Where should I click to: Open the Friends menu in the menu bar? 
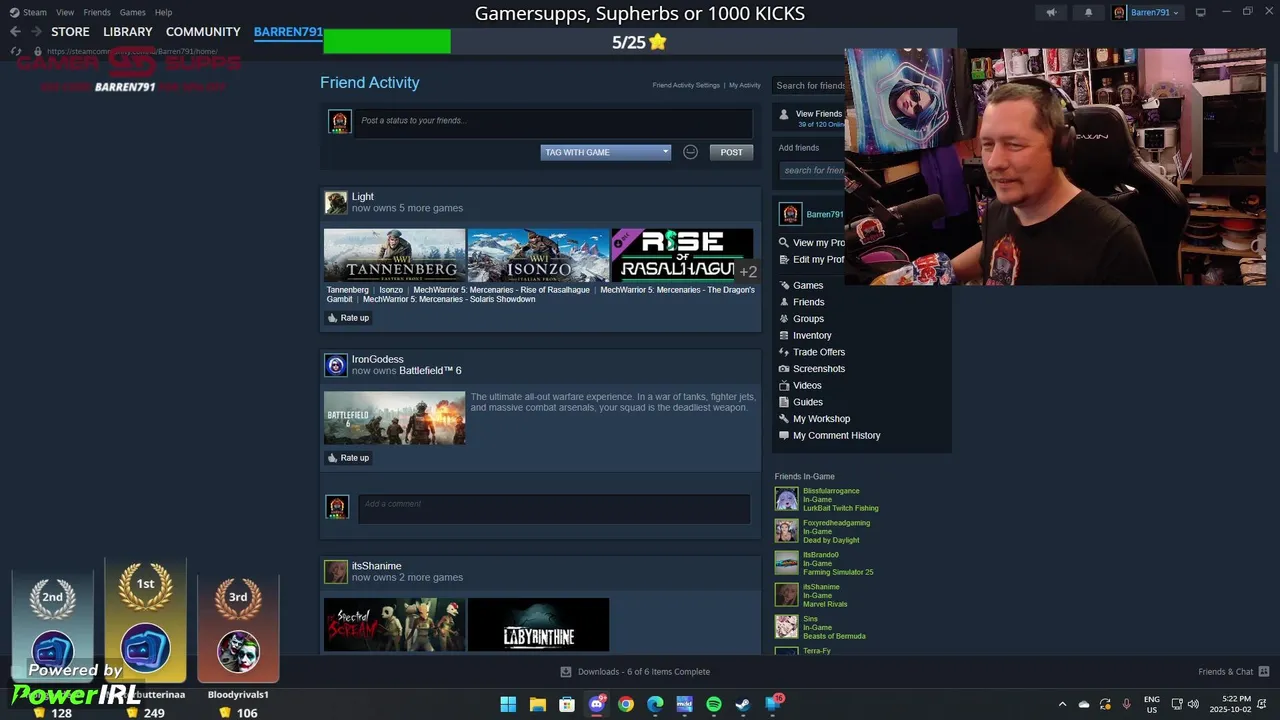[97, 12]
